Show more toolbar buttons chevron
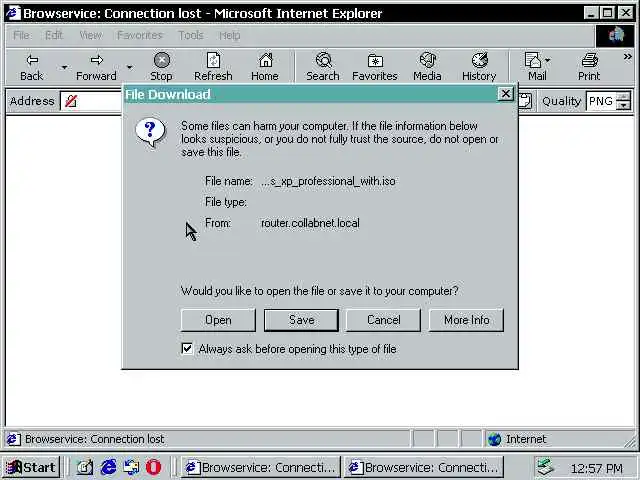The image size is (640, 480). pyautogui.click(x=628, y=57)
